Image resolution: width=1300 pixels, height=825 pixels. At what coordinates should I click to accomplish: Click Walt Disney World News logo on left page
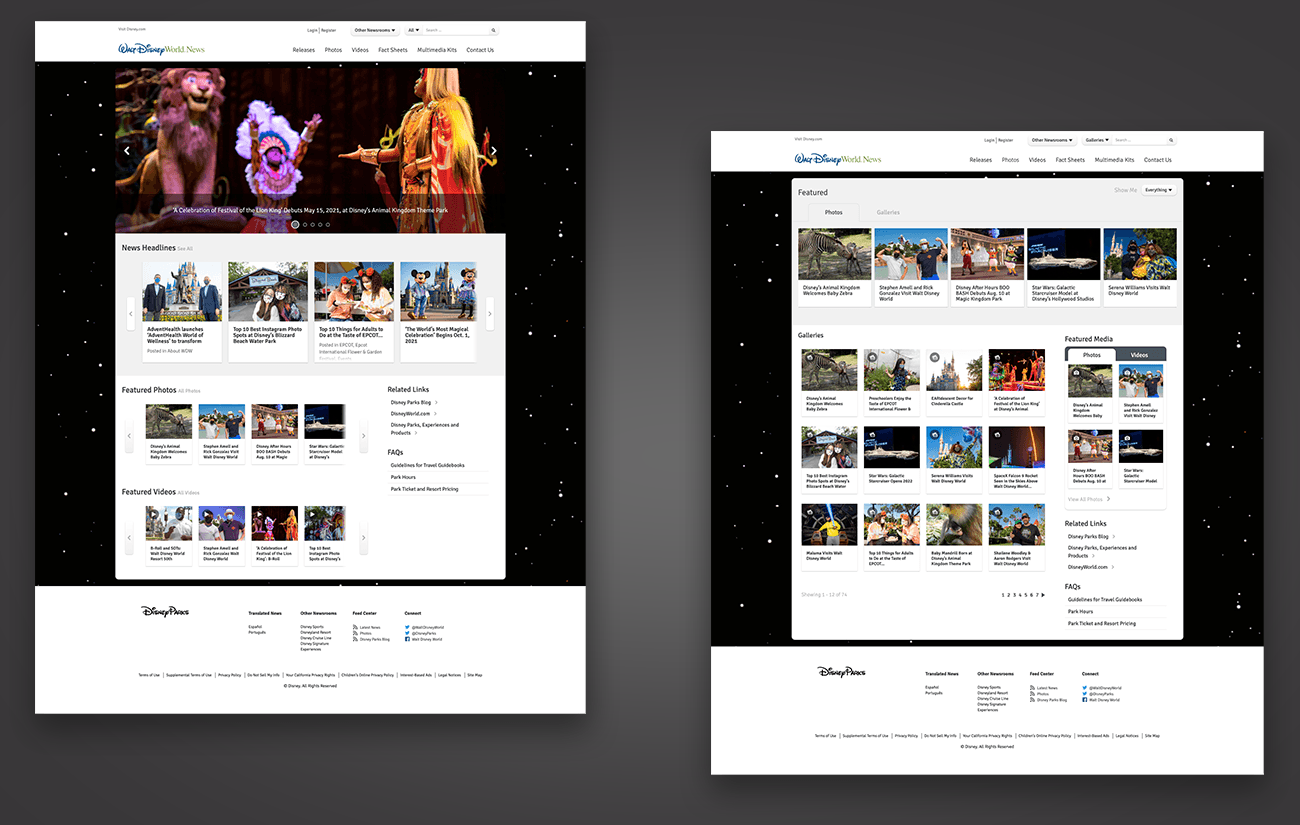pyautogui.click(x=161, y=49)
